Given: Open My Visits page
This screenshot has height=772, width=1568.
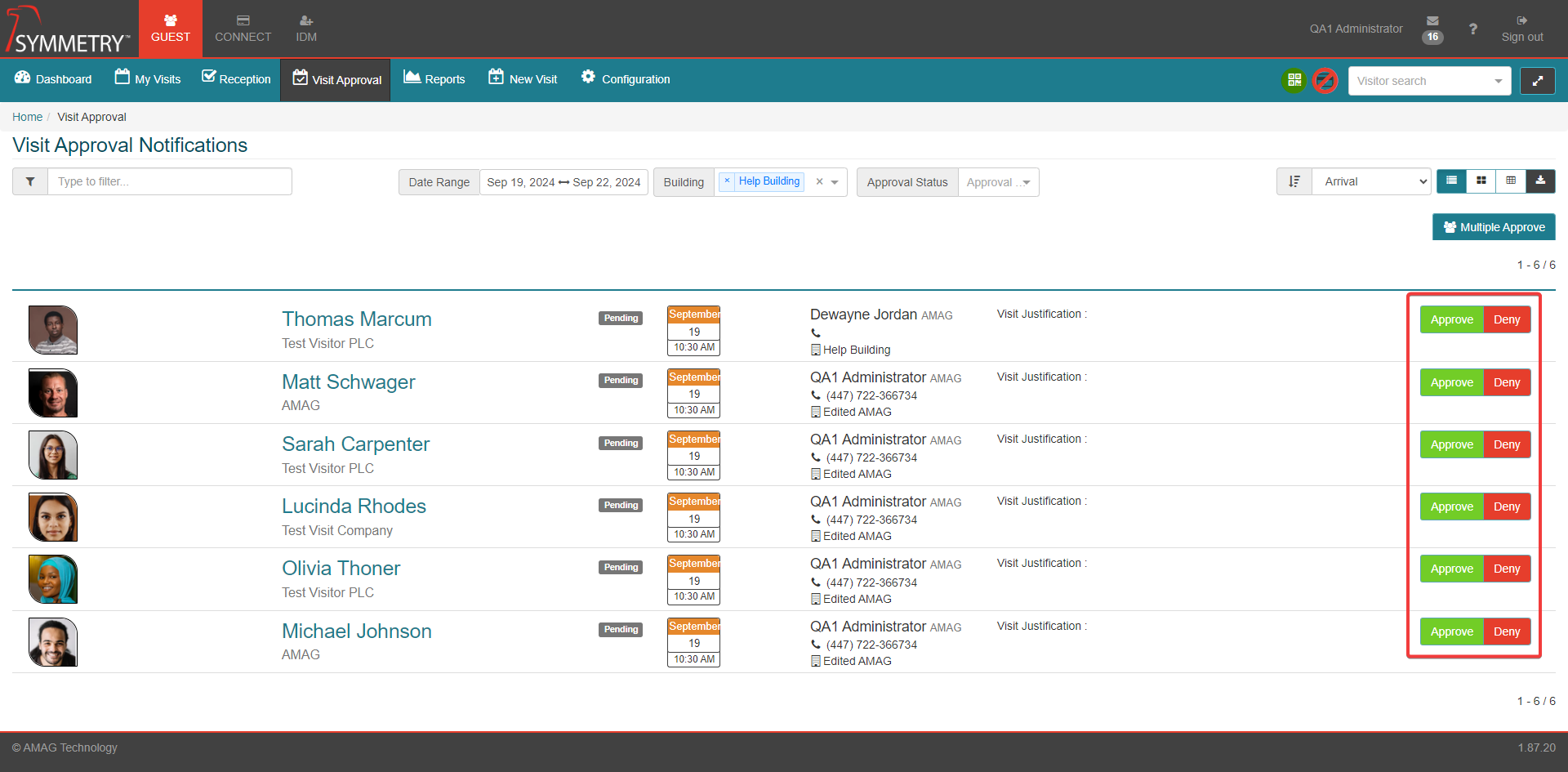Looking at the screenshot, I should pyautogui.click(x=148, y=79).
